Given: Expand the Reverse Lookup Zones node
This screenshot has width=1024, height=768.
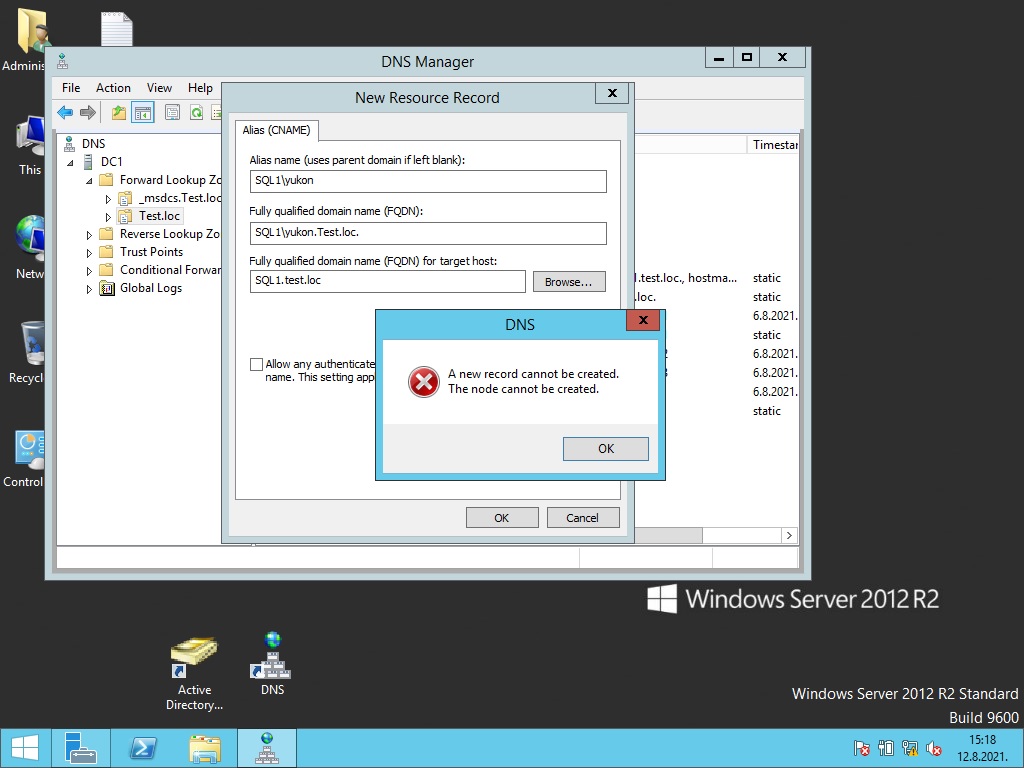Looking at the screenshot, I should [x=89, y=233].
